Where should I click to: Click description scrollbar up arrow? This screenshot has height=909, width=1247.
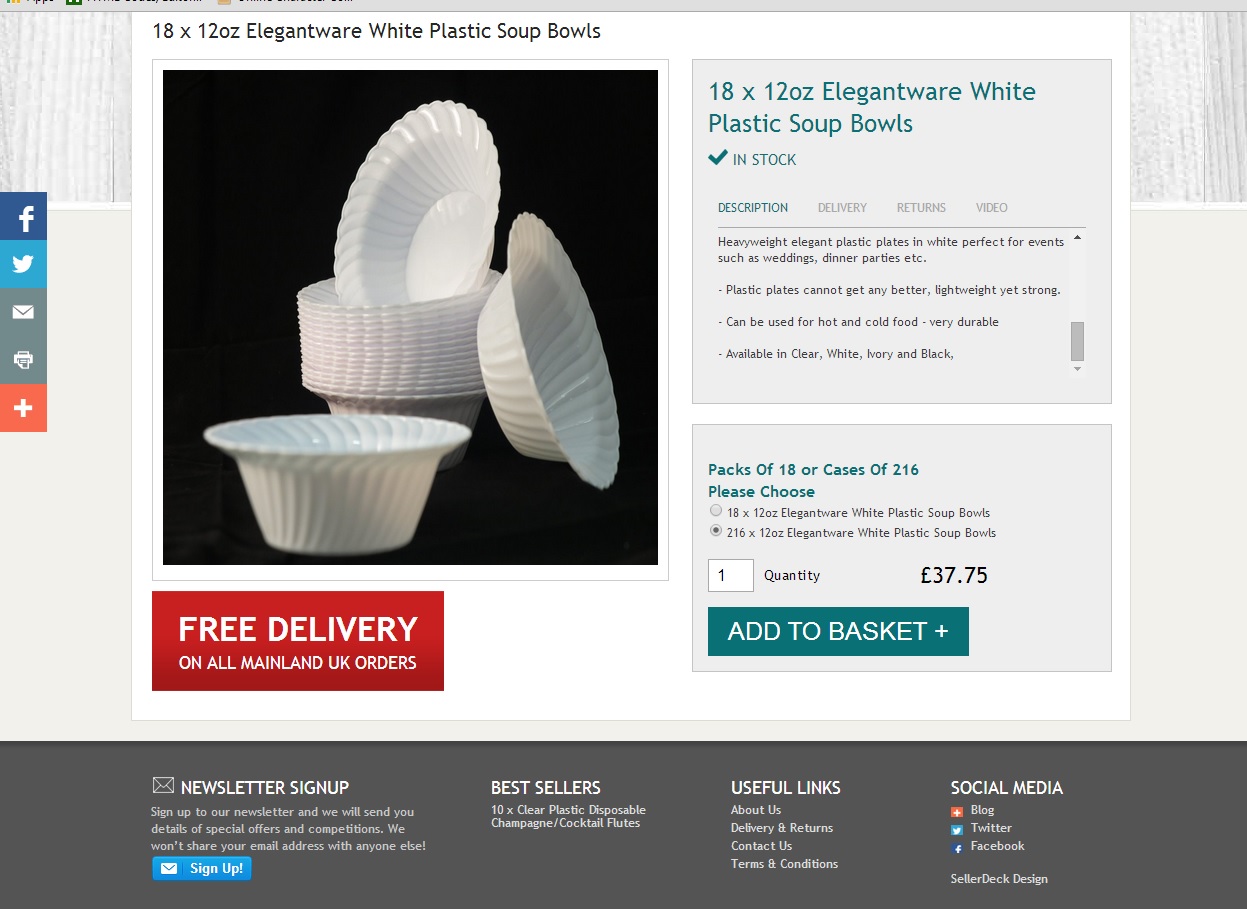1077,238
